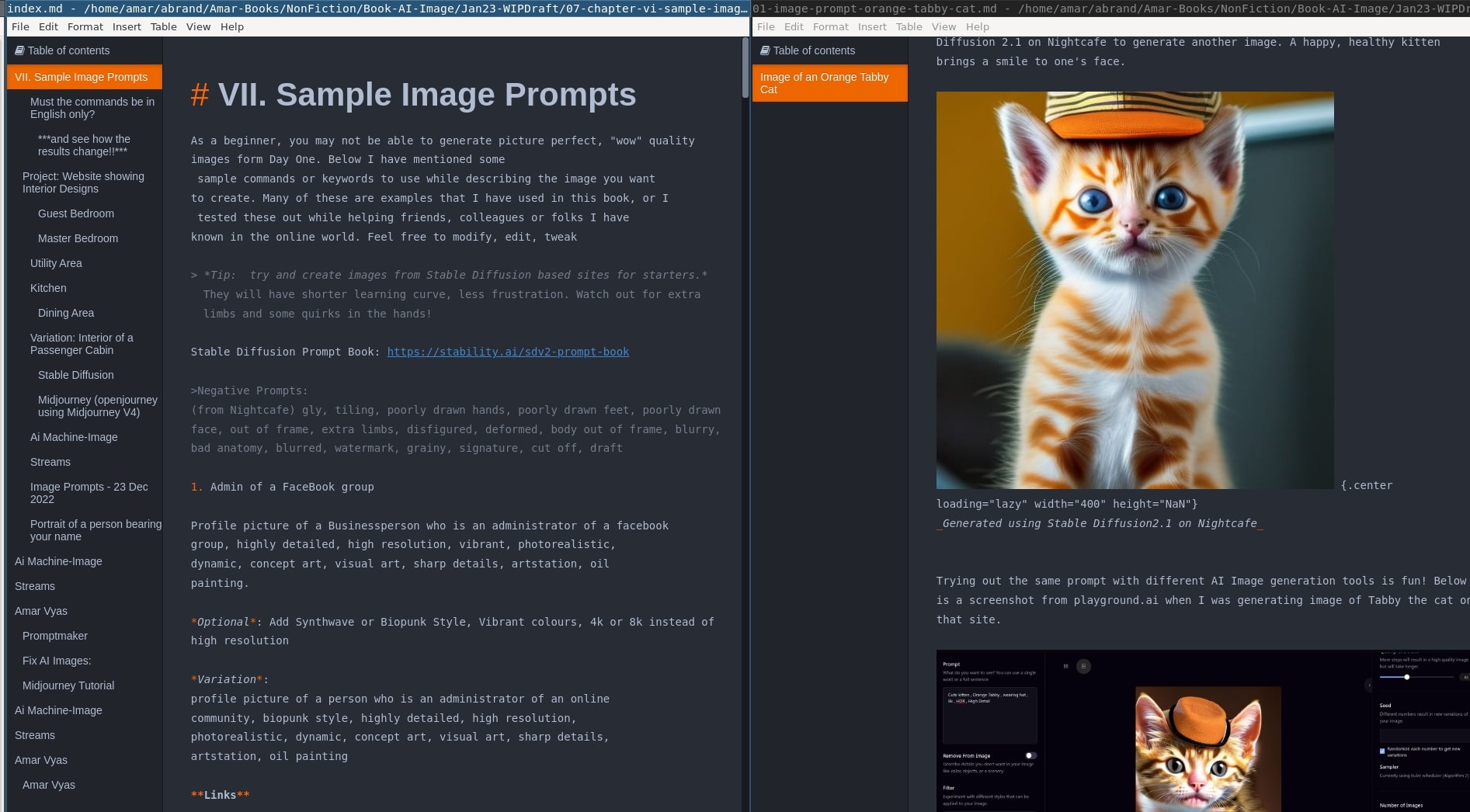
Task: Open the Insert menu in index.md window
Action: (x=127, y=26)
